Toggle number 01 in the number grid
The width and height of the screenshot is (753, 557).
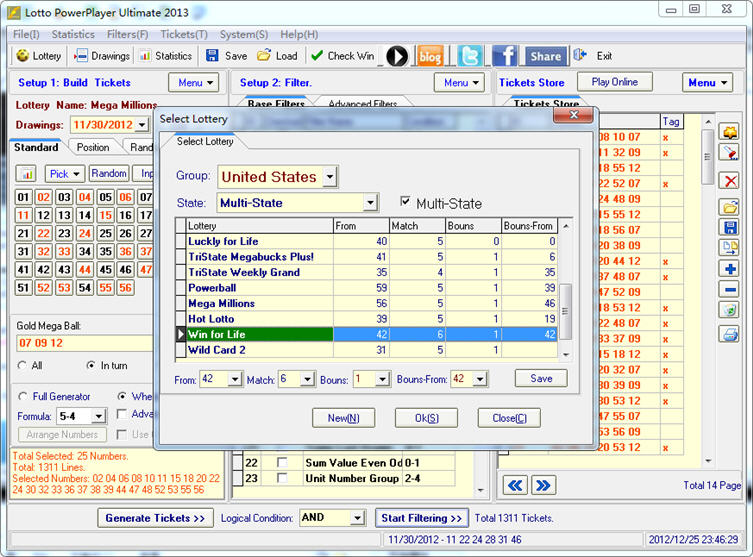[23, 197]
